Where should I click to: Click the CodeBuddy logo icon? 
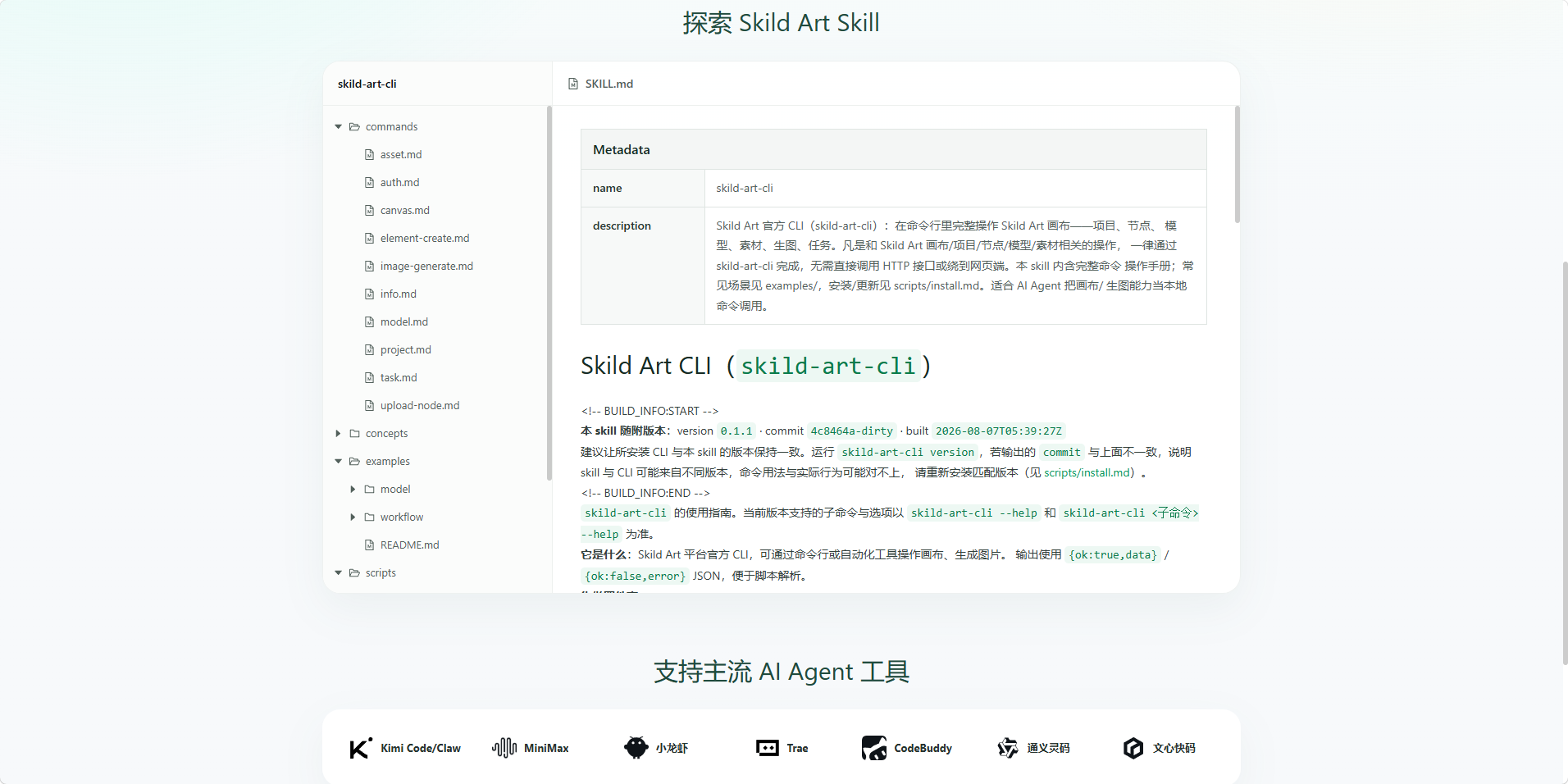tap(874, 748)
